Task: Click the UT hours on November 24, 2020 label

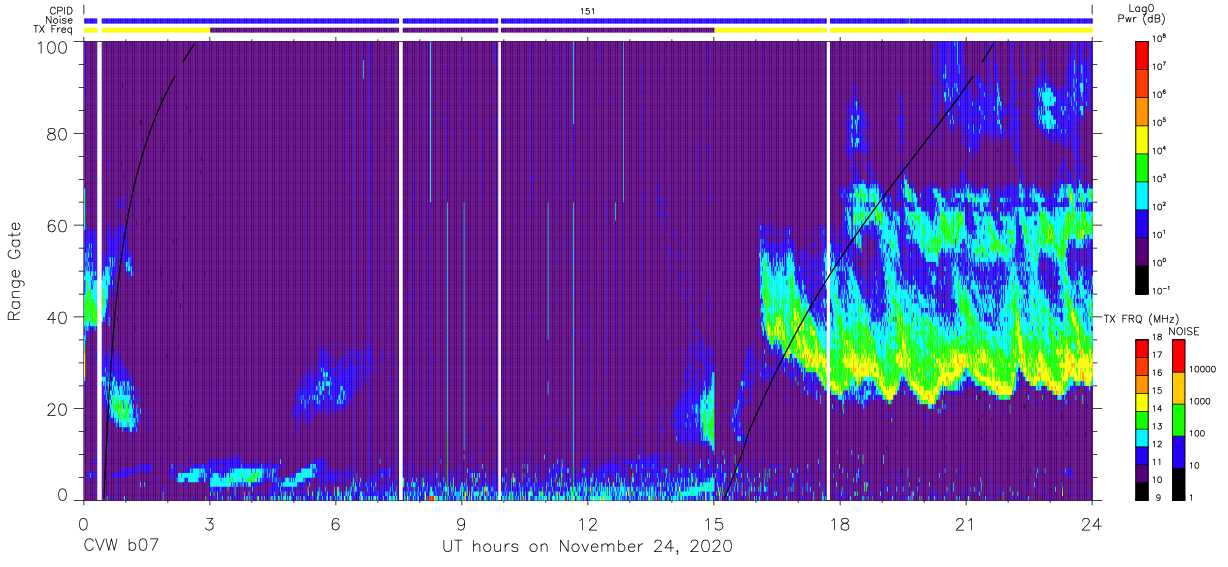Action: tap(588, 547)
